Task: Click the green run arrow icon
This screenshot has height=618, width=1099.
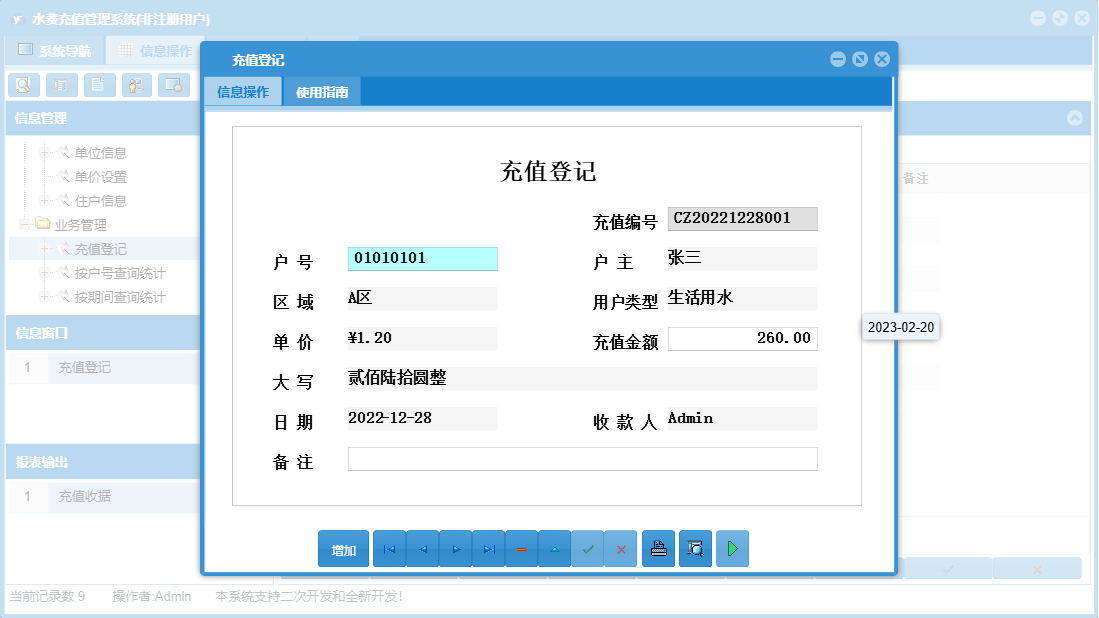Action: pyautogui.click(x=732, y=548)
